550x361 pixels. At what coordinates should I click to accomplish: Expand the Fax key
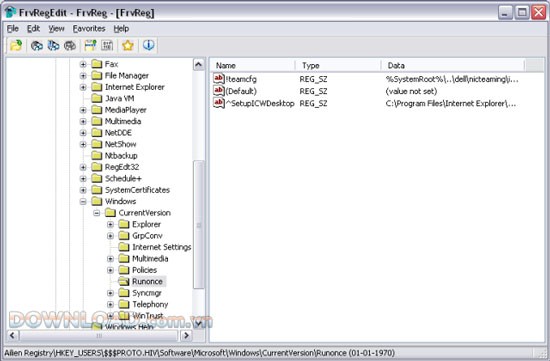pyautogui.click(x=83, y=64)
